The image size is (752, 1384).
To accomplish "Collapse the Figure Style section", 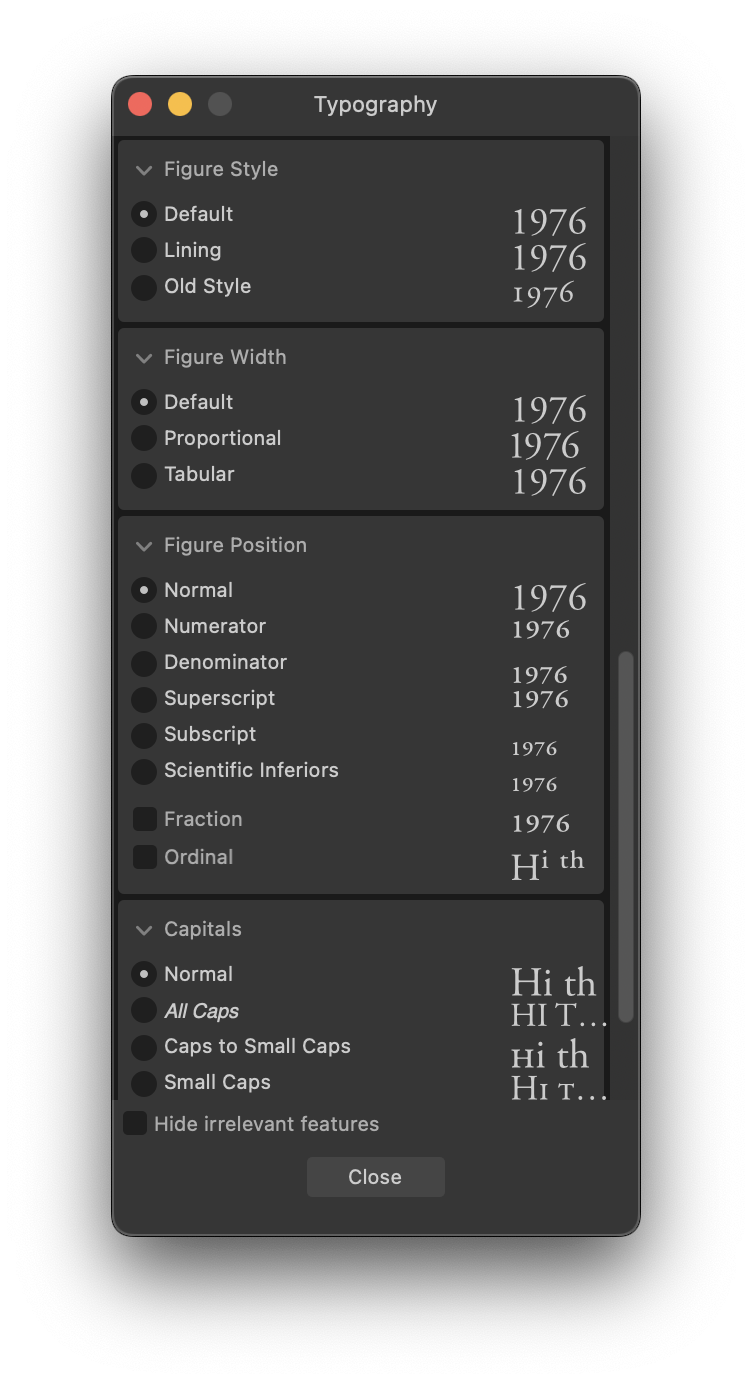I will click(x=143, y=170).
